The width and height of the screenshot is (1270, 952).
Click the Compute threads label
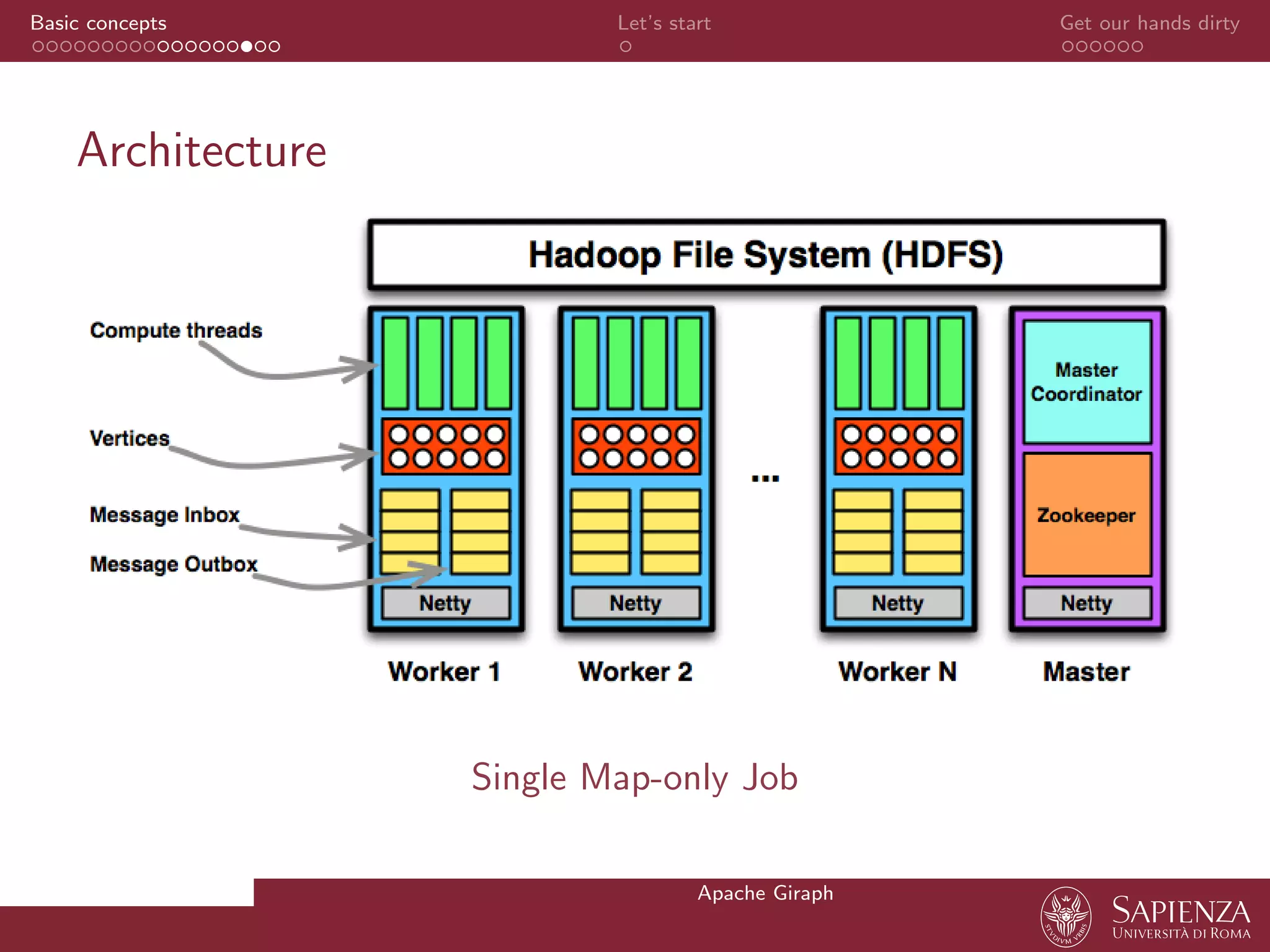176,330
